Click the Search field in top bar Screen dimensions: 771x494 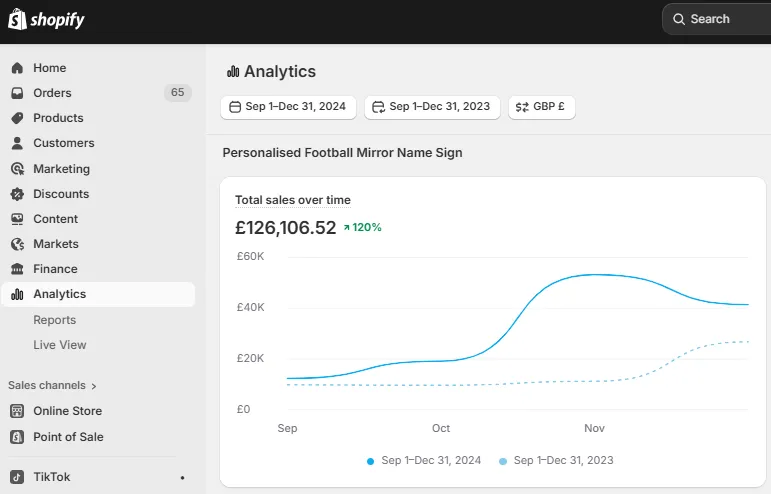pos(715,19)
